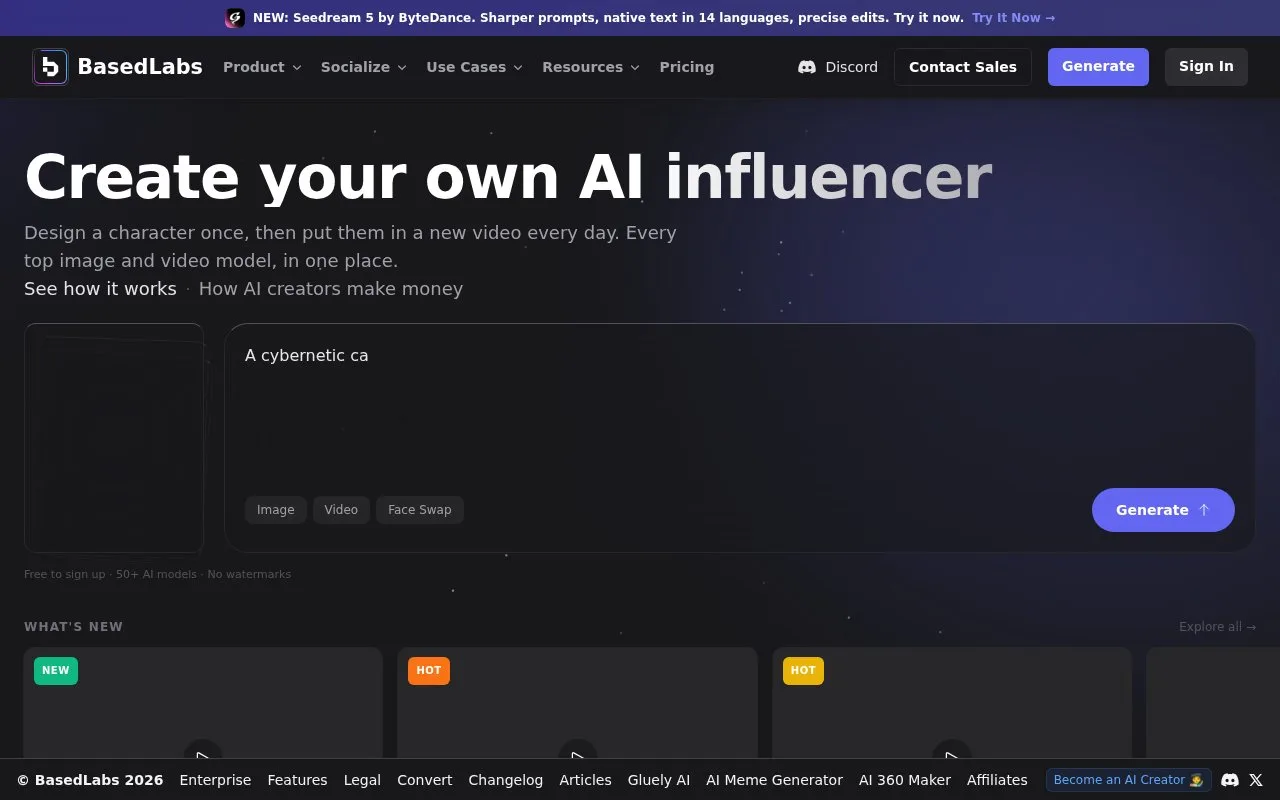Viewport: 1280px width, 800px height.
Task: Open Affiliates footer link
Action: (997, 780)
